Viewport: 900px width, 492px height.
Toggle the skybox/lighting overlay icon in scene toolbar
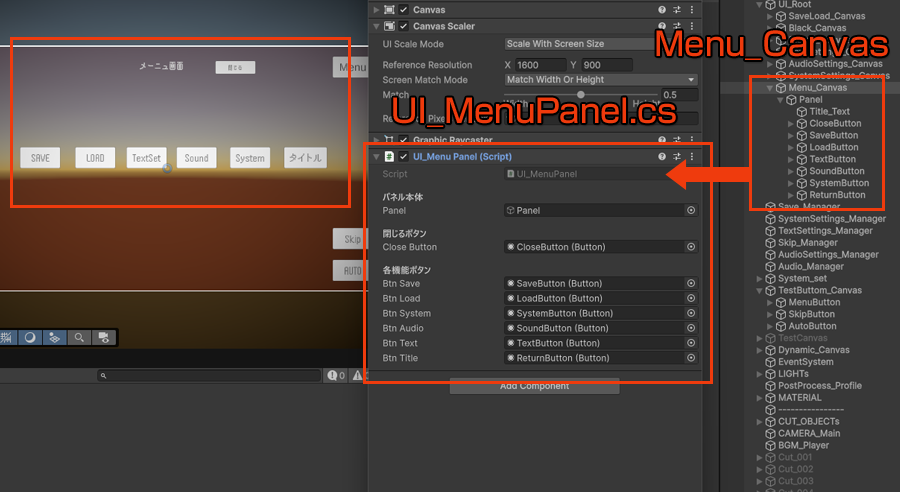click(x=30, y=338)
